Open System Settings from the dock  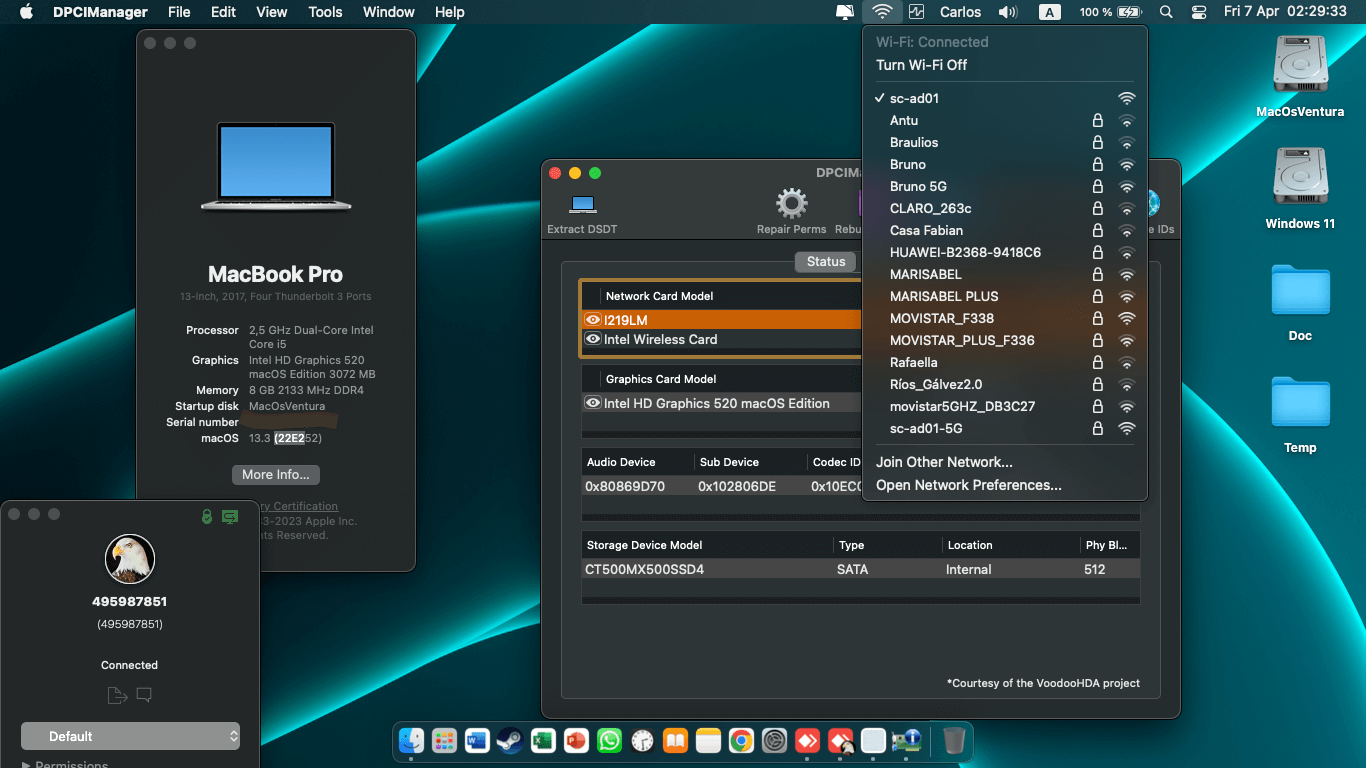pyautogui.click(x=774, y=741)
